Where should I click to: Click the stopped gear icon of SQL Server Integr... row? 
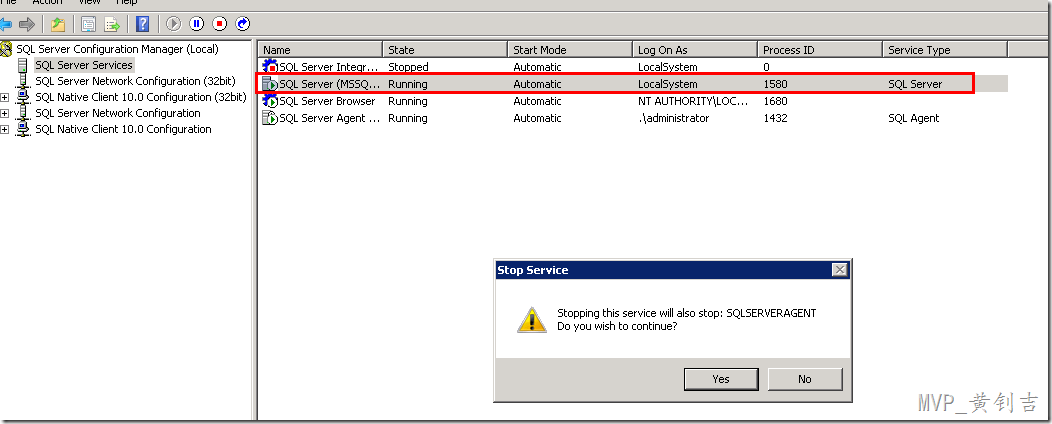270,67
